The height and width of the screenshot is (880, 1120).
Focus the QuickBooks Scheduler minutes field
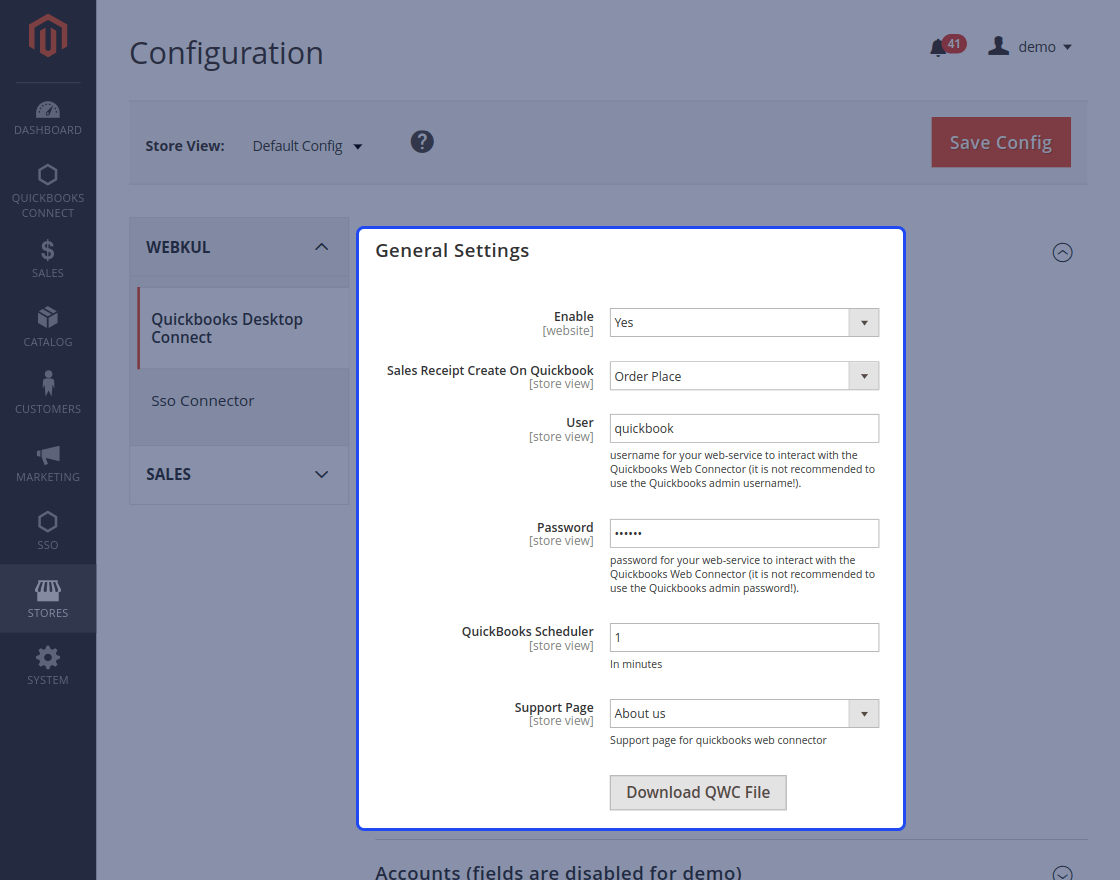coord(744,637)
